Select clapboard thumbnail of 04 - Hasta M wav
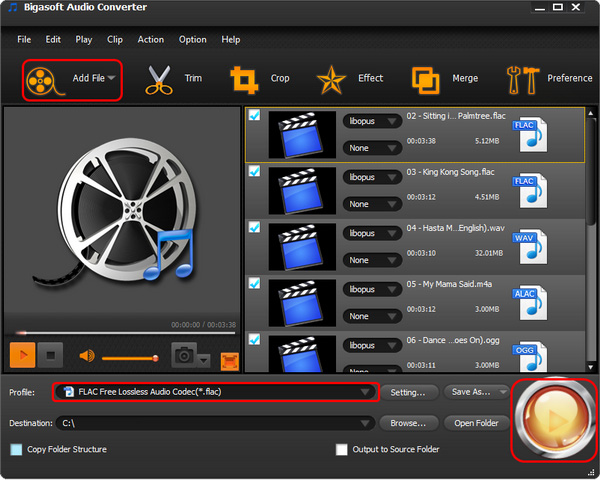 point(302,247)
